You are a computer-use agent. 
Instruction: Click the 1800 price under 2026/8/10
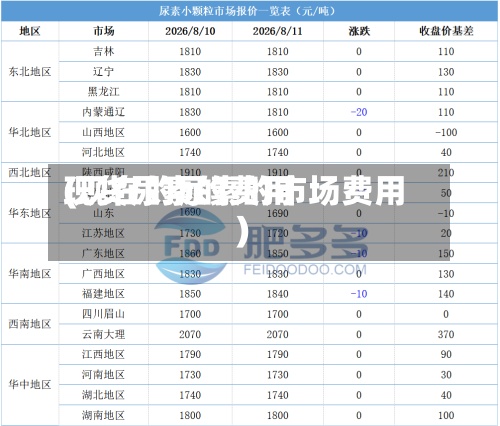point(190,415)
